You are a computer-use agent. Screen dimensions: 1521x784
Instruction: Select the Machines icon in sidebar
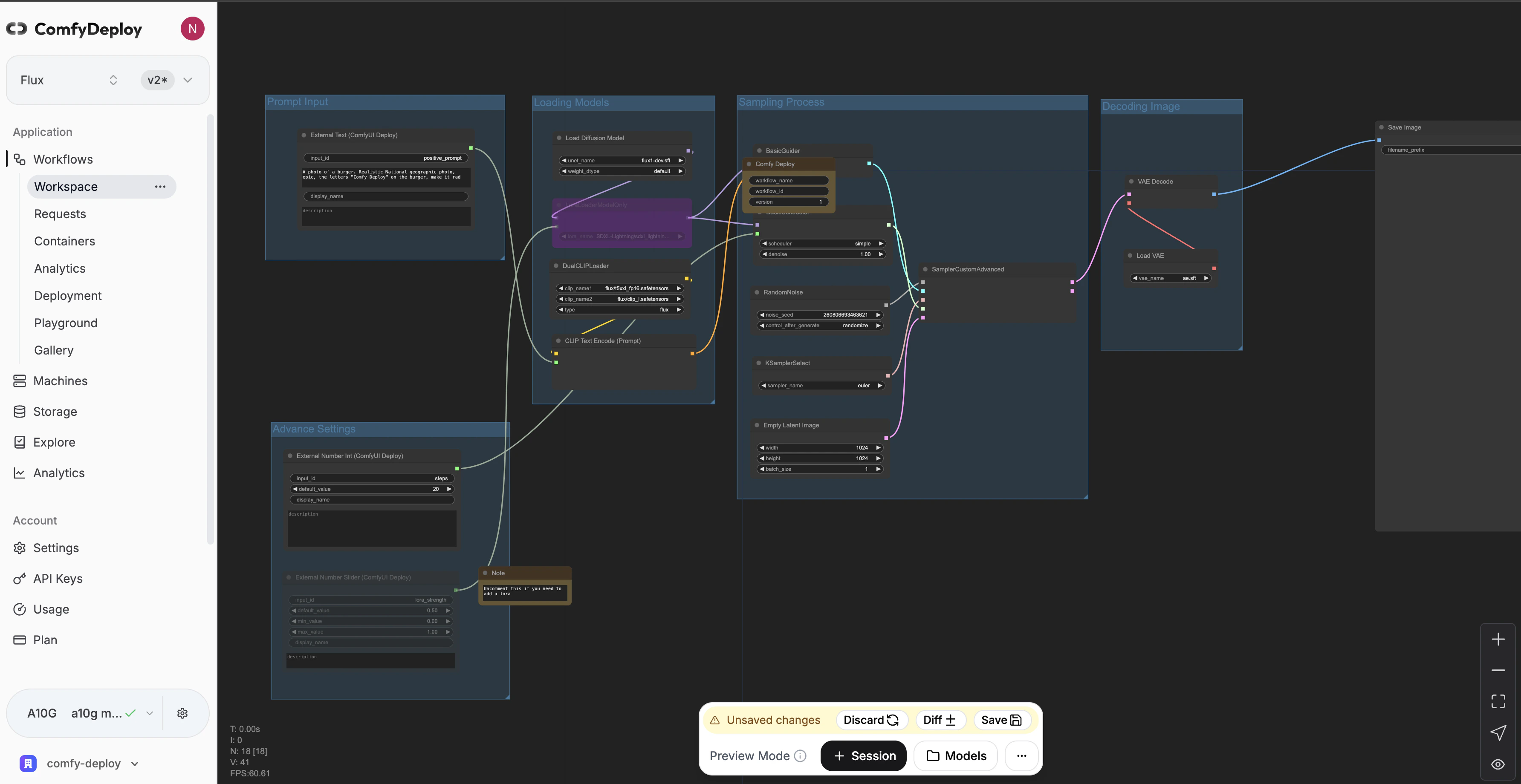20,381
